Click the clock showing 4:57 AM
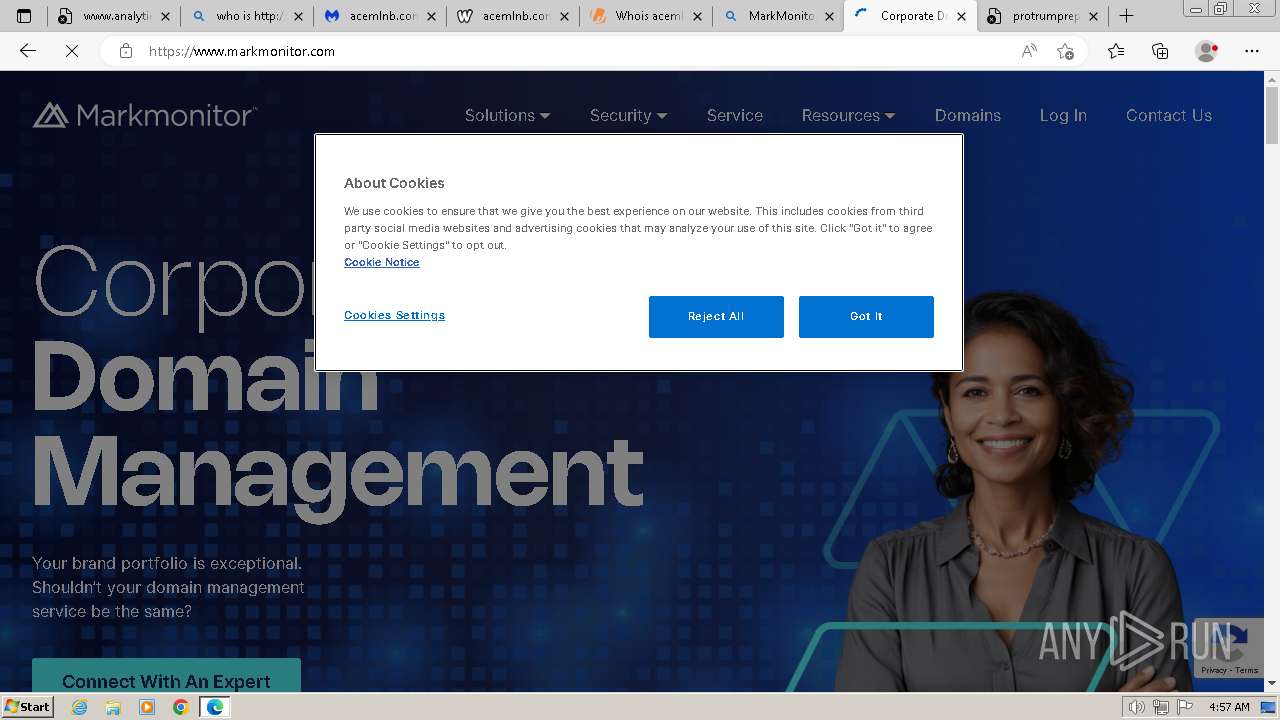The width and height of the screenshot is (1280, 720). coord(1229,707)
